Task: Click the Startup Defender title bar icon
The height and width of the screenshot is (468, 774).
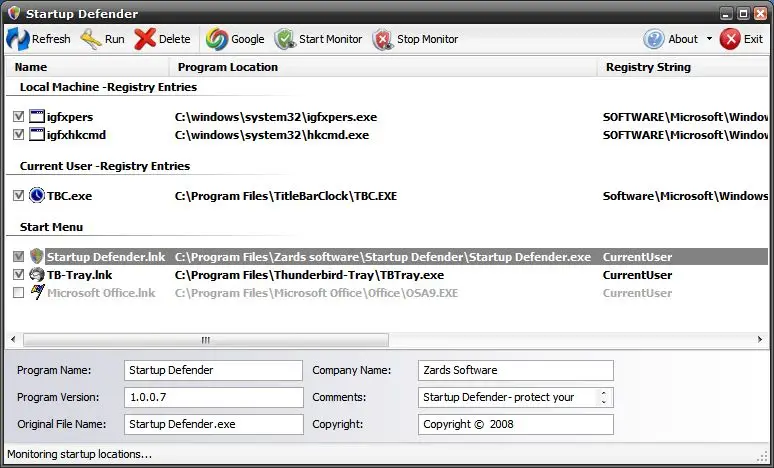Action: tap(14, 13)
